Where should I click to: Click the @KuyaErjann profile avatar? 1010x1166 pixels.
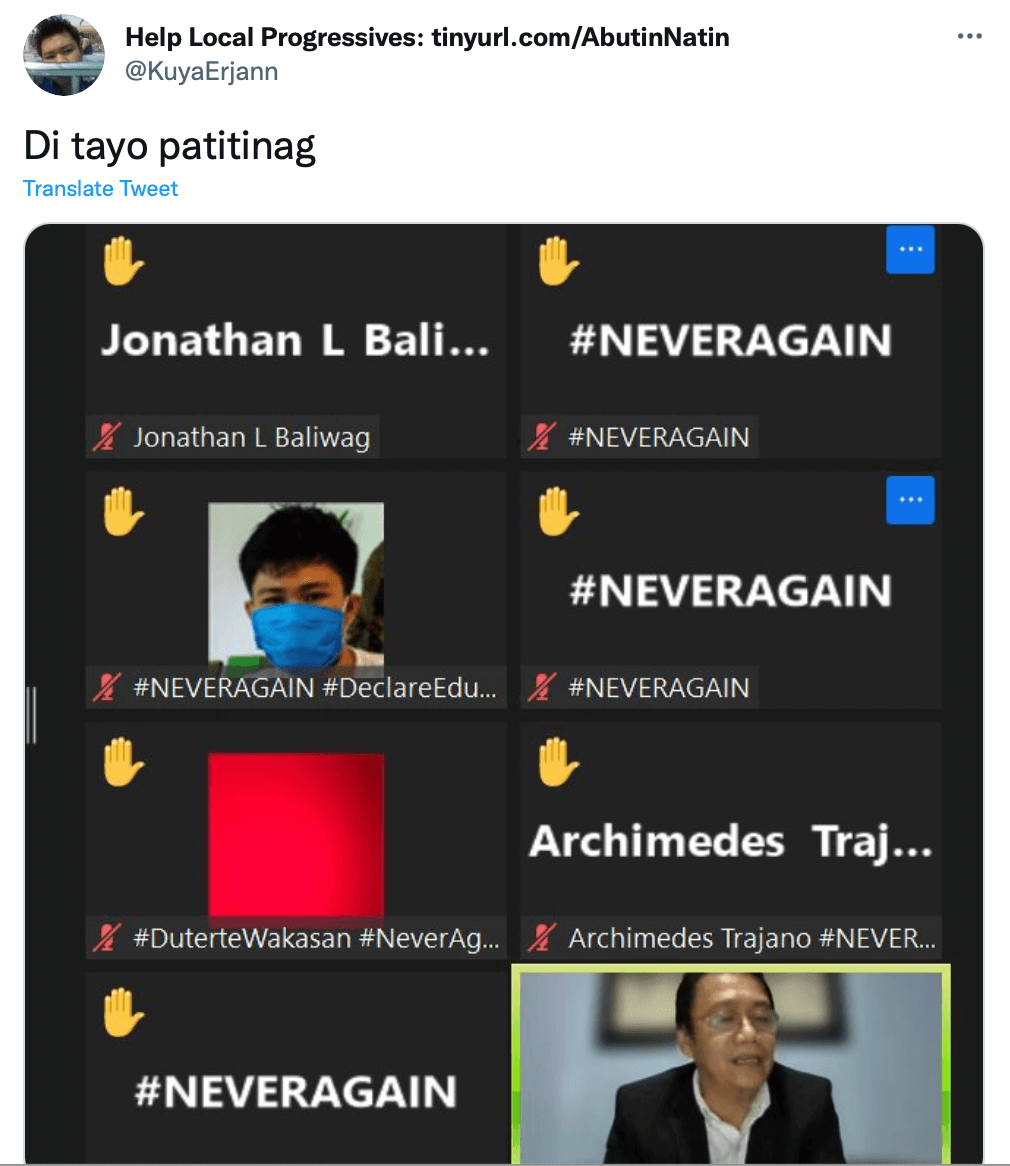(63, 54)
